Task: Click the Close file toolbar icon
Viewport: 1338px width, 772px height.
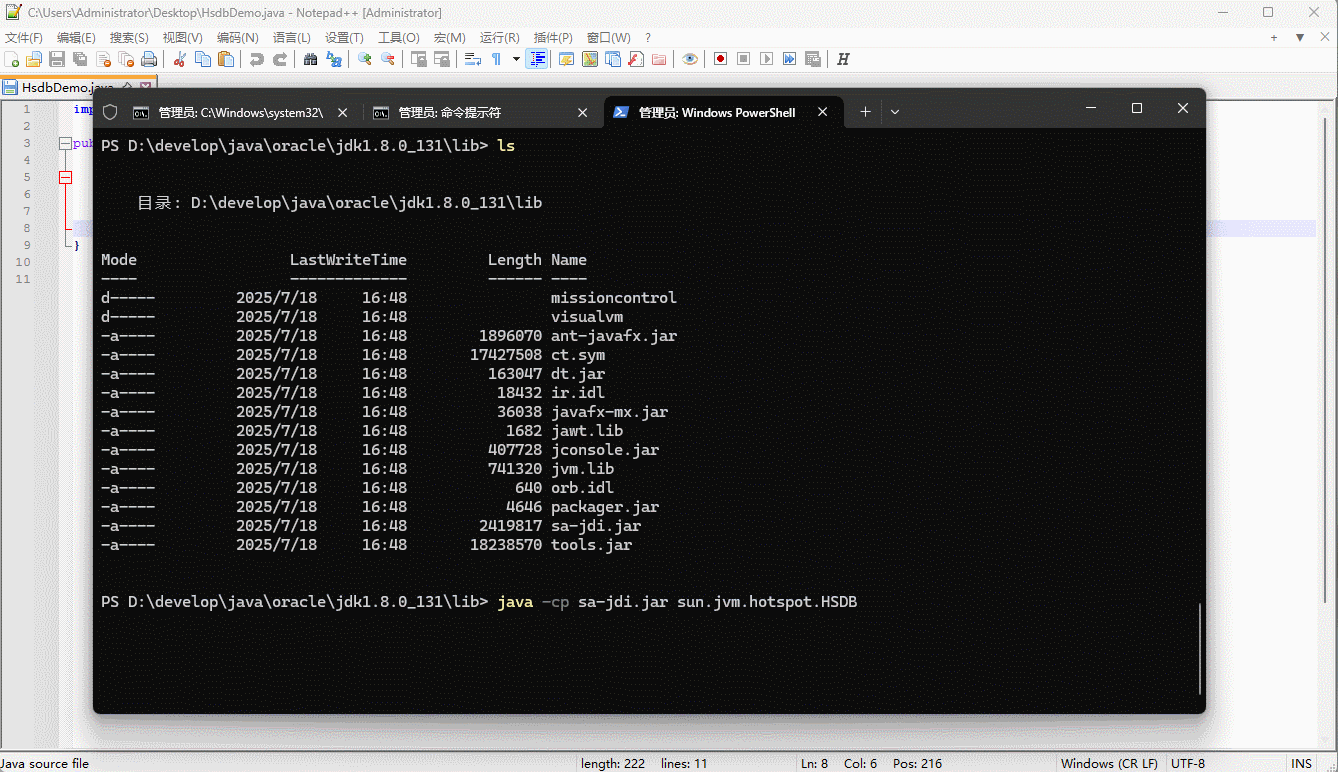Action: pyautogui.click(x=103, y=59)
